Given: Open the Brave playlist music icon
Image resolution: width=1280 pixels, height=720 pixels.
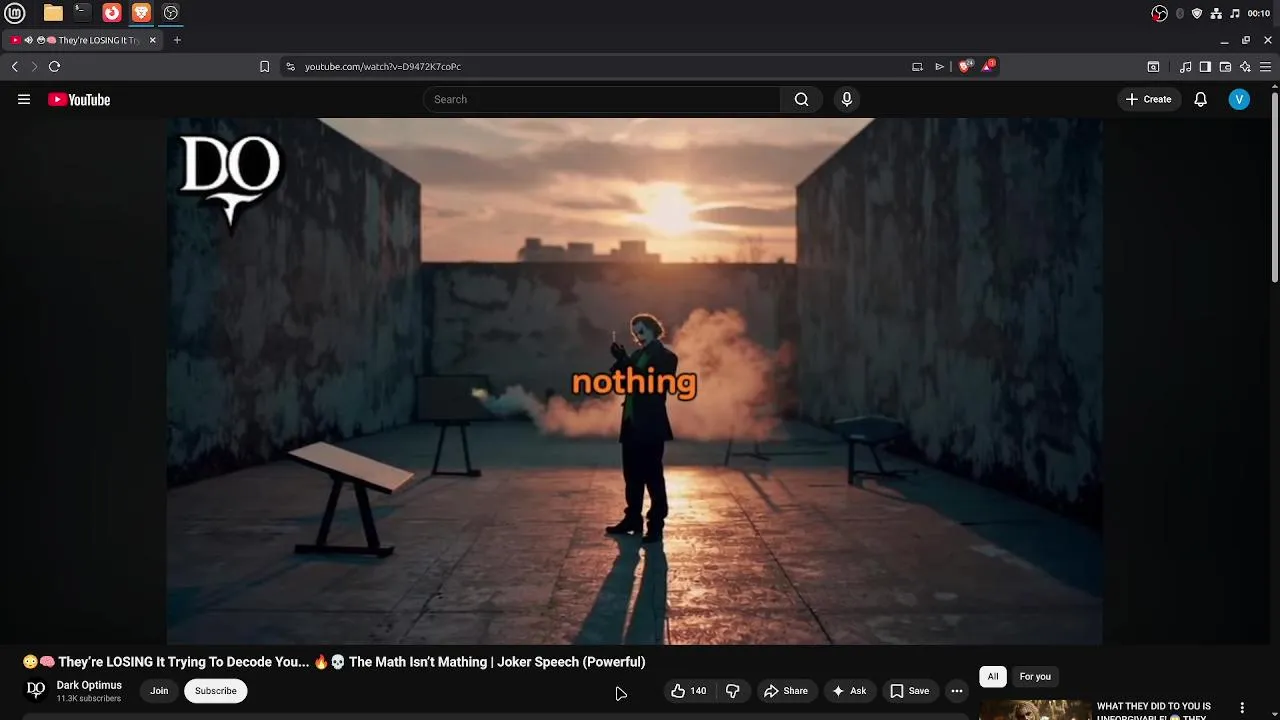Looking at the screenshot, I should click(x=1185, y=67).
